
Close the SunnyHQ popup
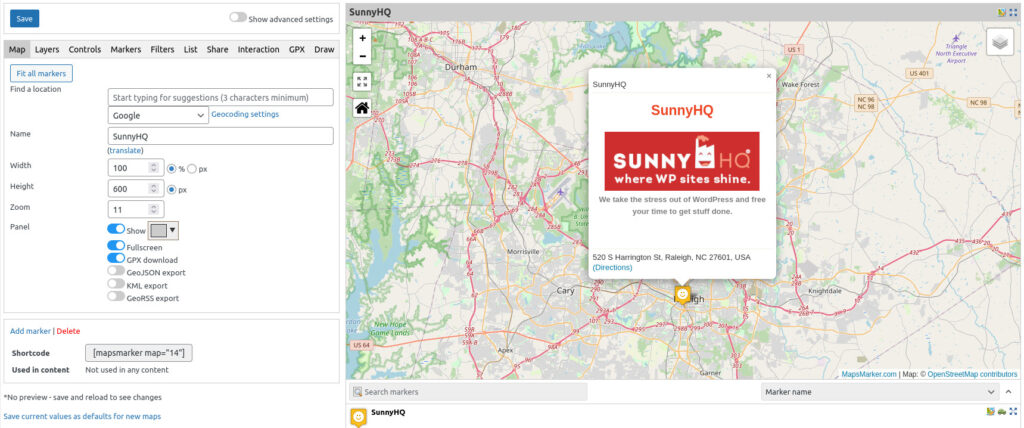(x=769, y=76)
